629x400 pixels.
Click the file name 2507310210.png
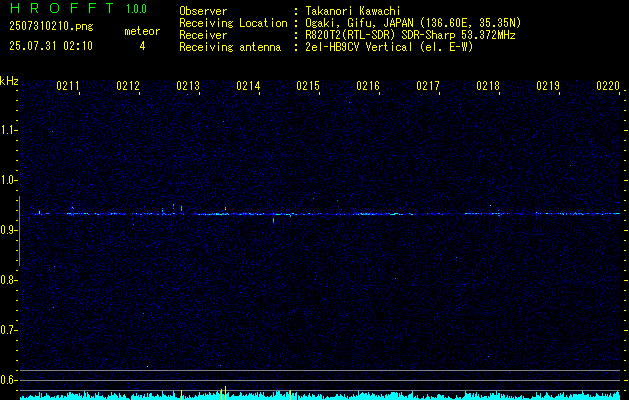coord(51,26)
